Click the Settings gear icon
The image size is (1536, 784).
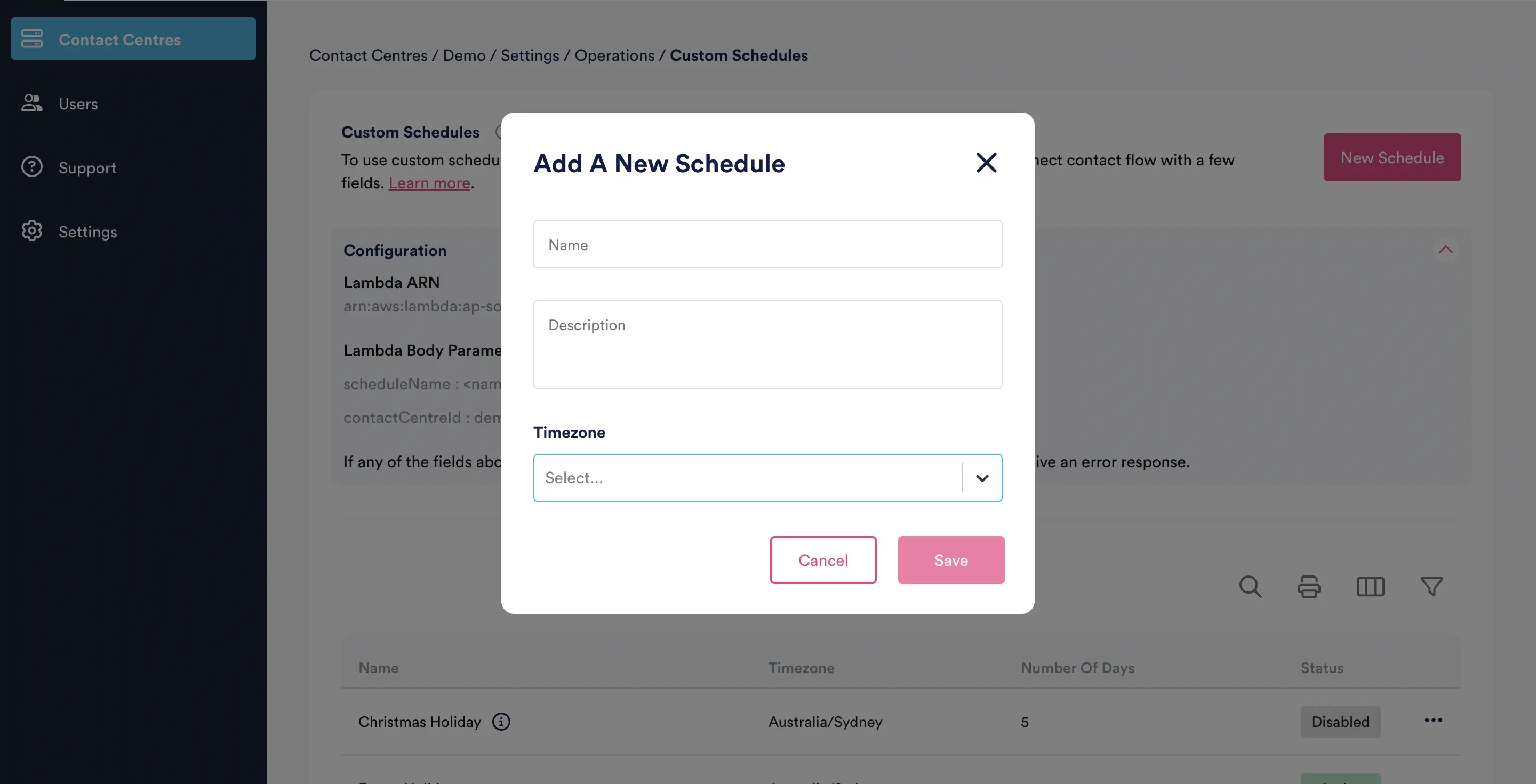[x=31, y=231]
